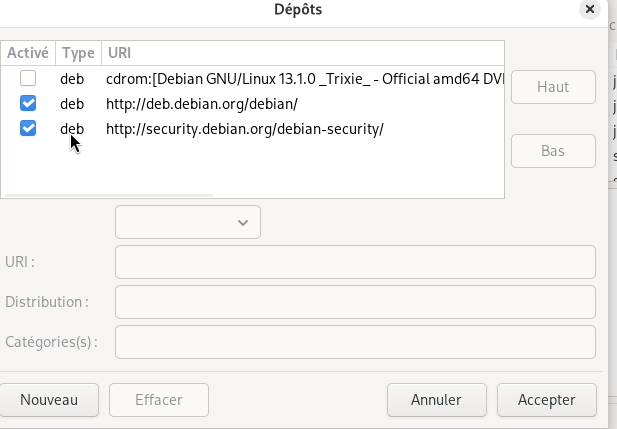This screenshot has height=429, width=617.
Task: Cancel changes with Annuler button
Action: pyautogui.click(x=436, y=400)
